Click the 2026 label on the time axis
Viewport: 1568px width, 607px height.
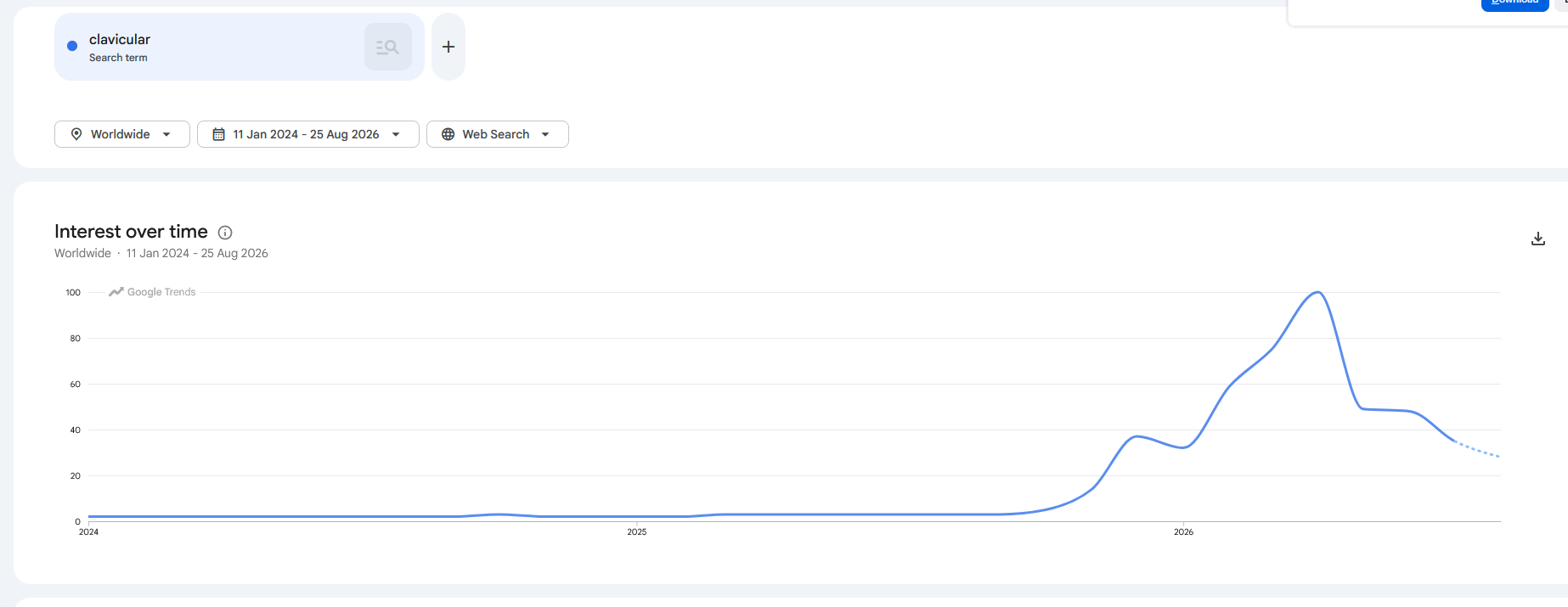click(1183, 531)
